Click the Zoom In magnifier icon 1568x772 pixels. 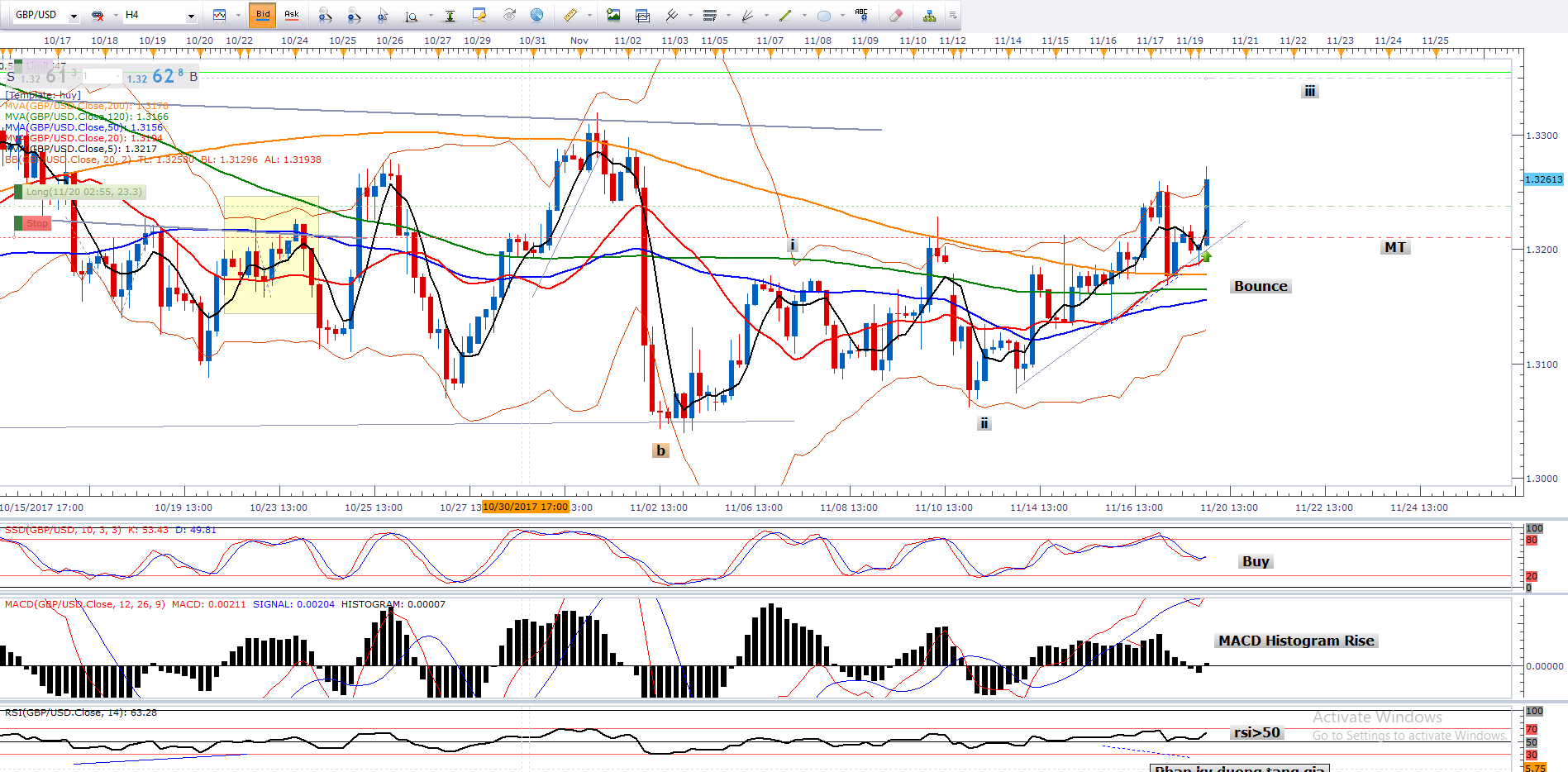pyautogui.click(x=325, y=15)
